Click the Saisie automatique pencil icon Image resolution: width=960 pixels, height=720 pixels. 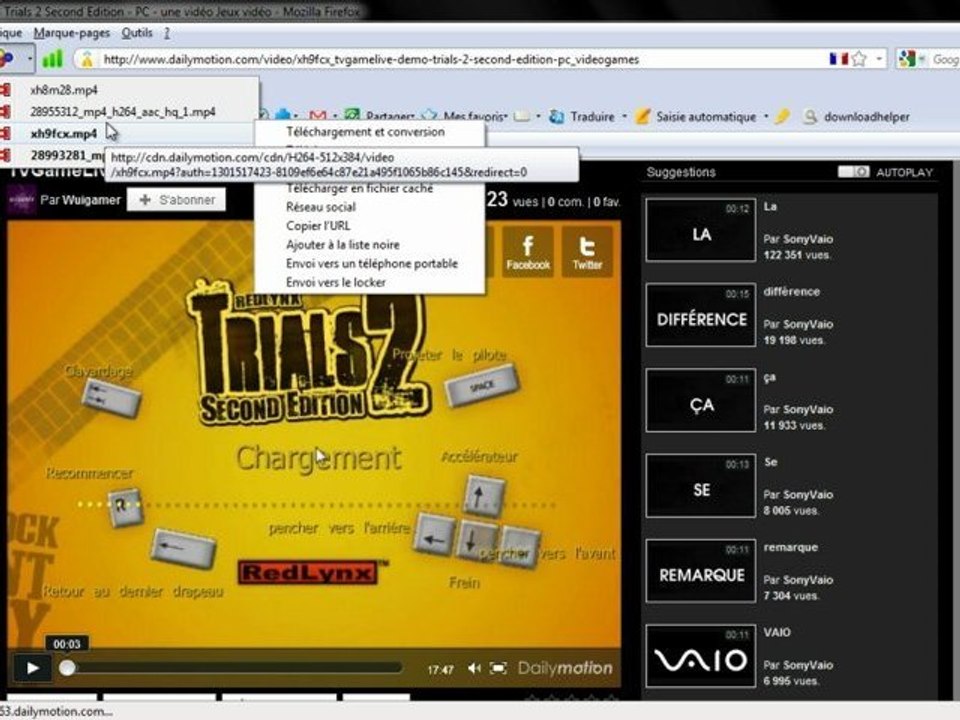click(642, 116)
